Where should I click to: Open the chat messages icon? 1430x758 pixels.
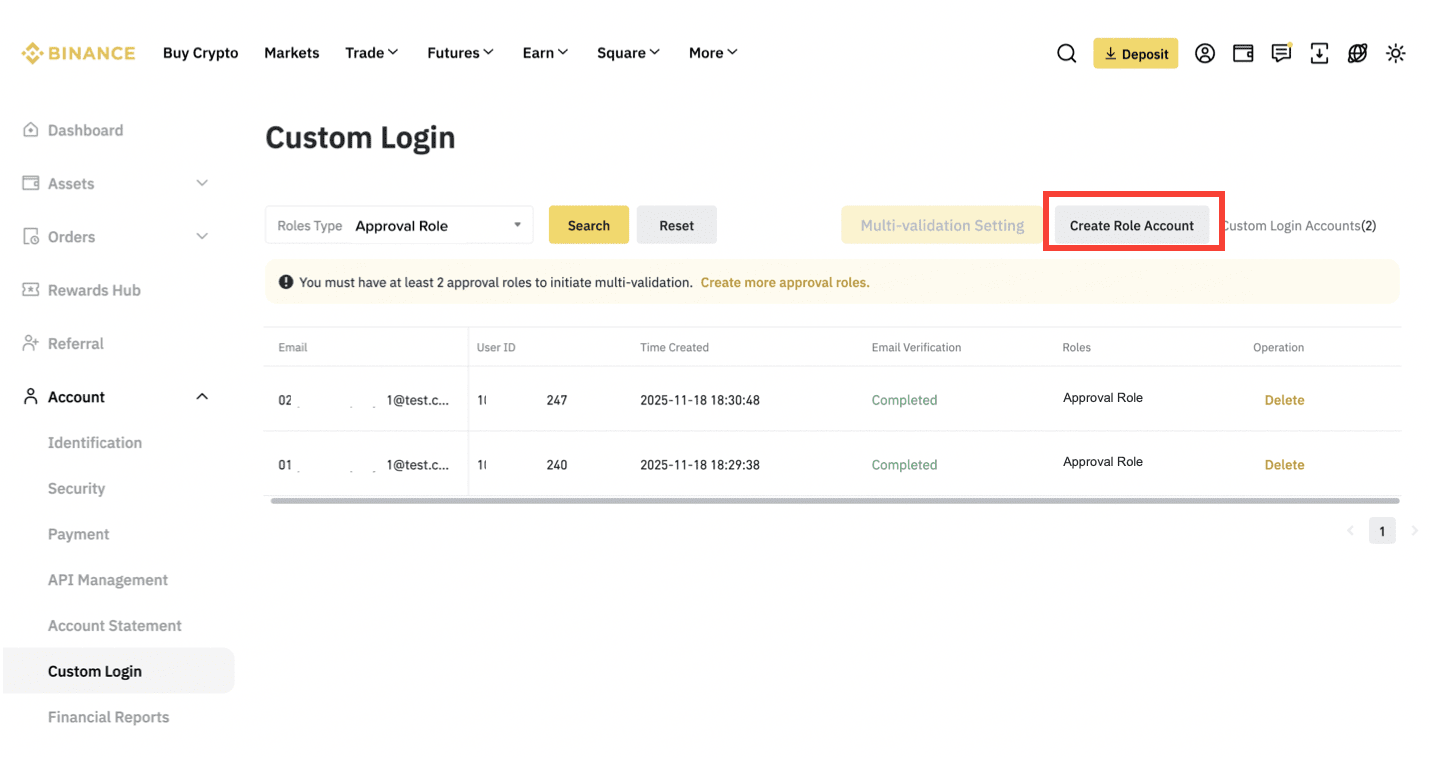[1281, 54]
